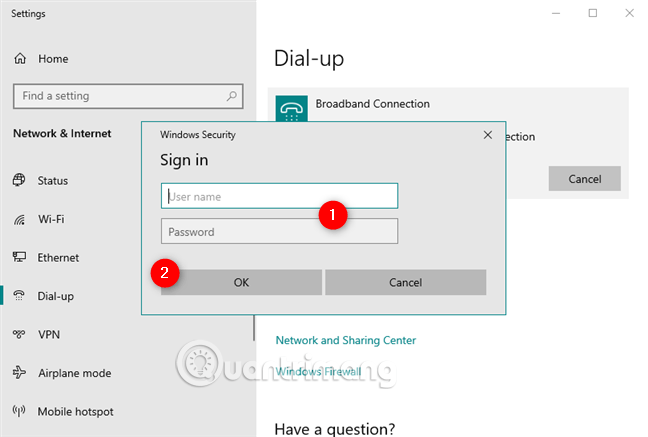Click the VPN icon in the sidebar
The image size is (648, 437).
pyautogui.click(x=19, y=335)
